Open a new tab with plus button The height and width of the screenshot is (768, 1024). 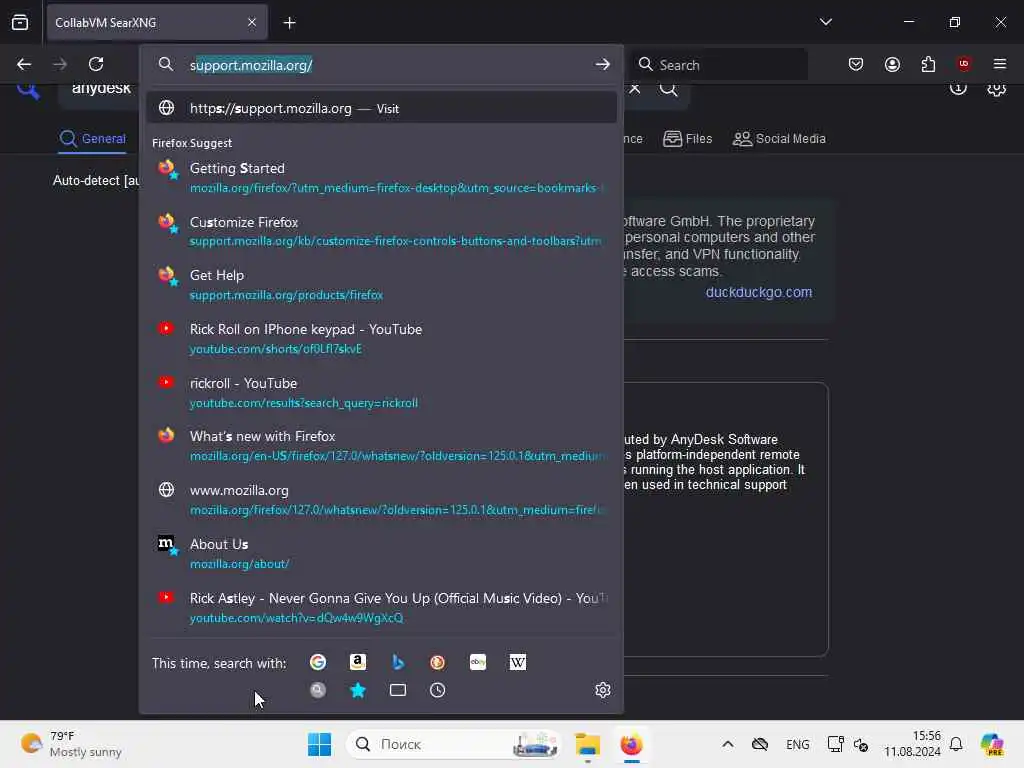click(x=289, y=23)
